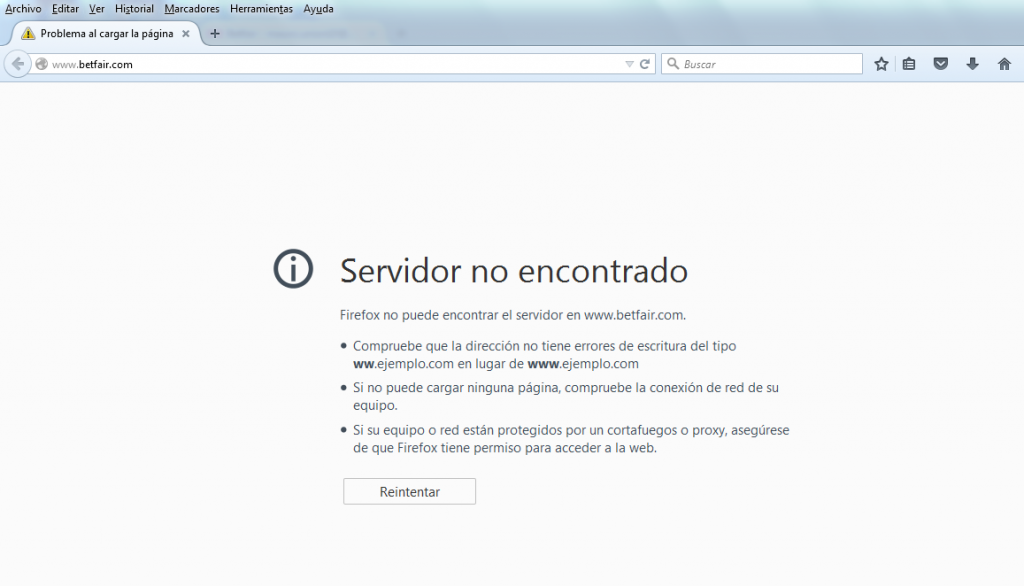1024x586 pixels.
Task: Click the 'Si no puede cargar ninguna página' text
Action: click(x=566, y=397)
